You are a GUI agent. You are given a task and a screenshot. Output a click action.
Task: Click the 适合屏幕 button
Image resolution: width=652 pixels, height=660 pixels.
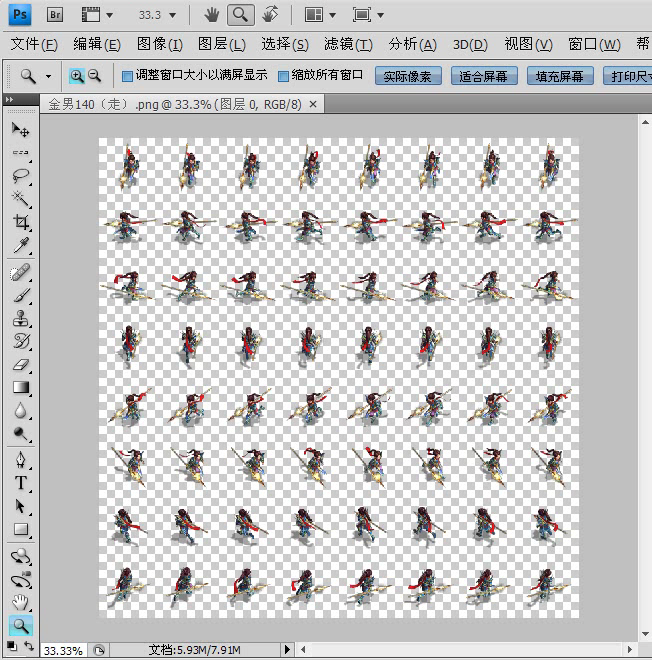[484, 76]
